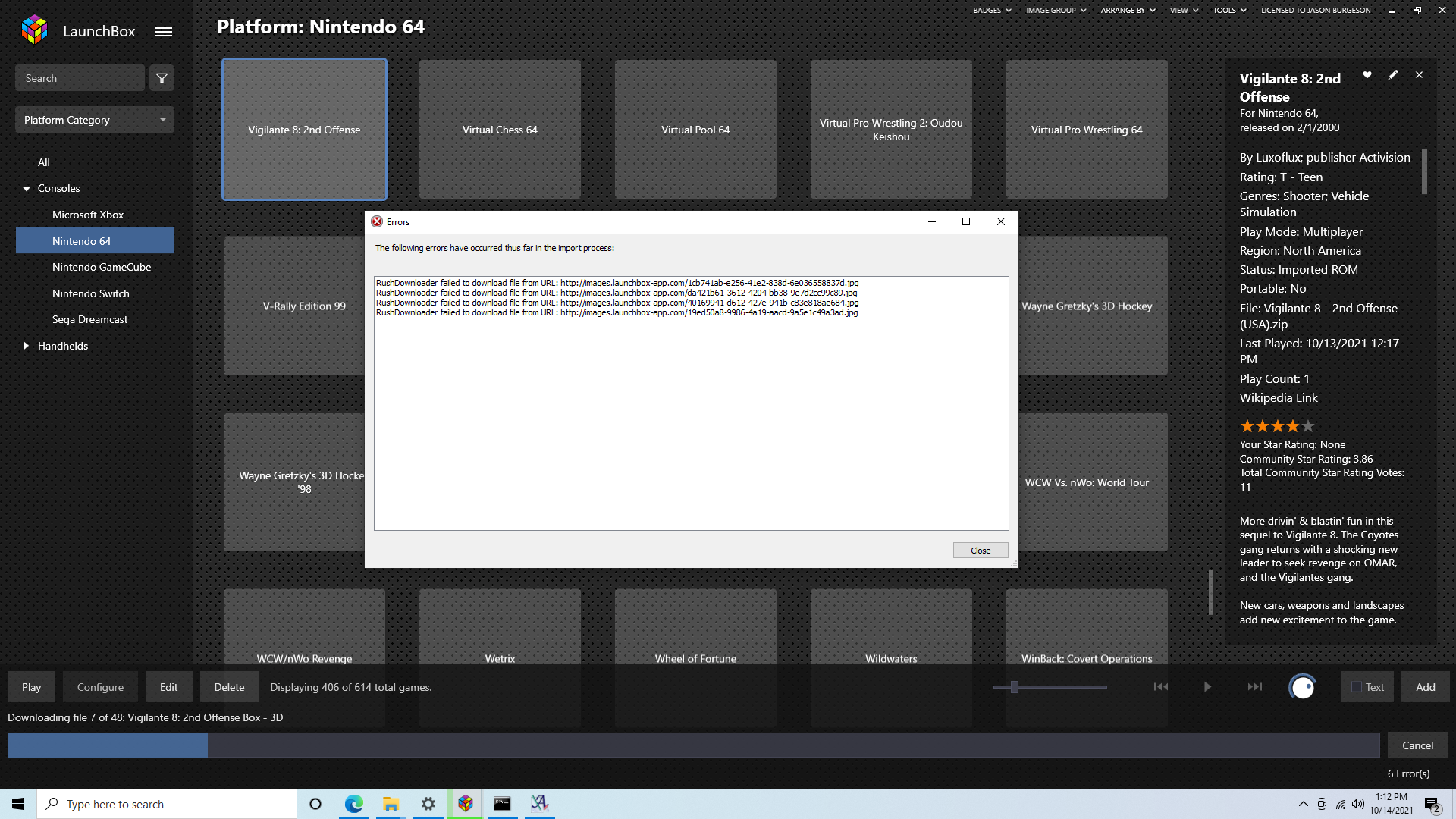Cancel the image download
1456x819 pixels.
[x=1417, y=745]
